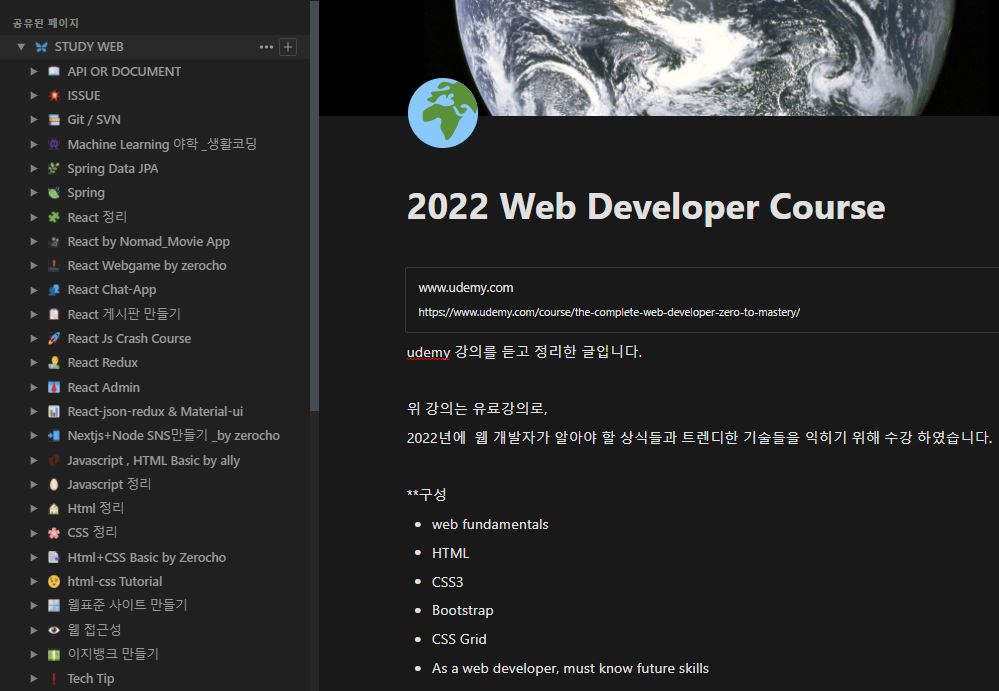Click the clipboard icon of React 게시판 만들기
This screenshot has height=691, width=999.
pyautogui.click(x=54, y=314)
